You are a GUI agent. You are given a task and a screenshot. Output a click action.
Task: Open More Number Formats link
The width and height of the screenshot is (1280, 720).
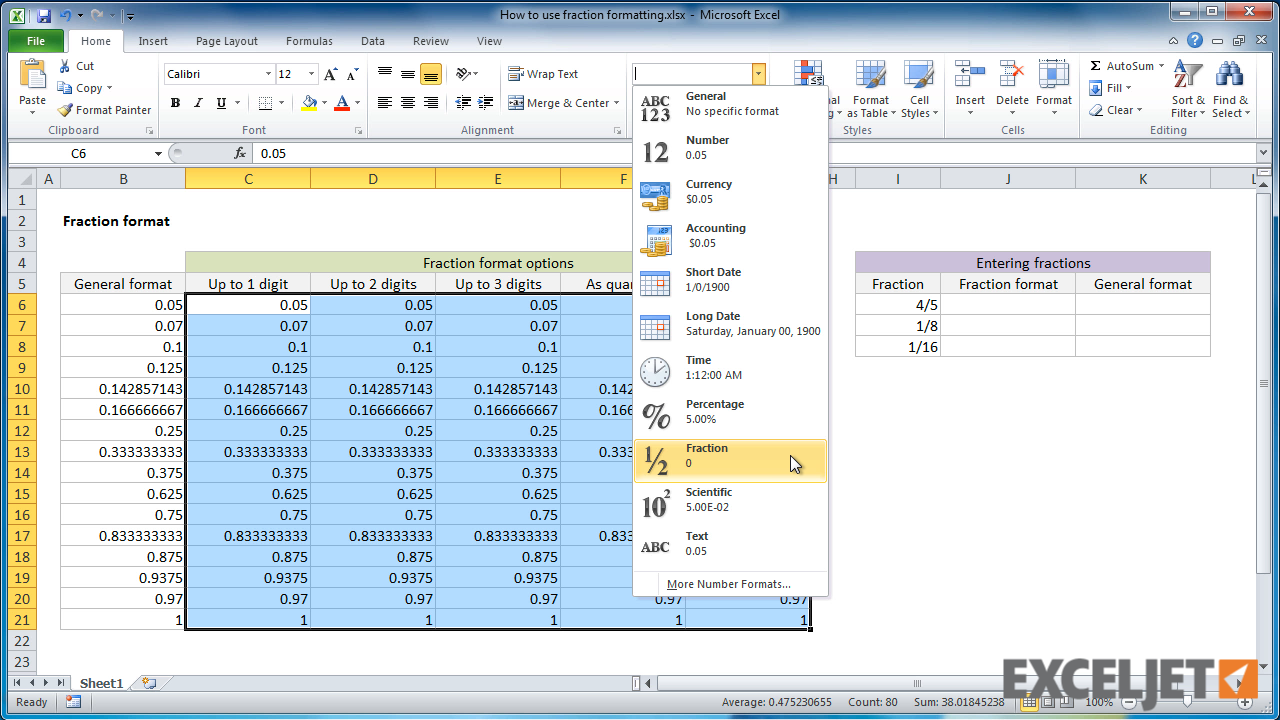tap(728, 584)
